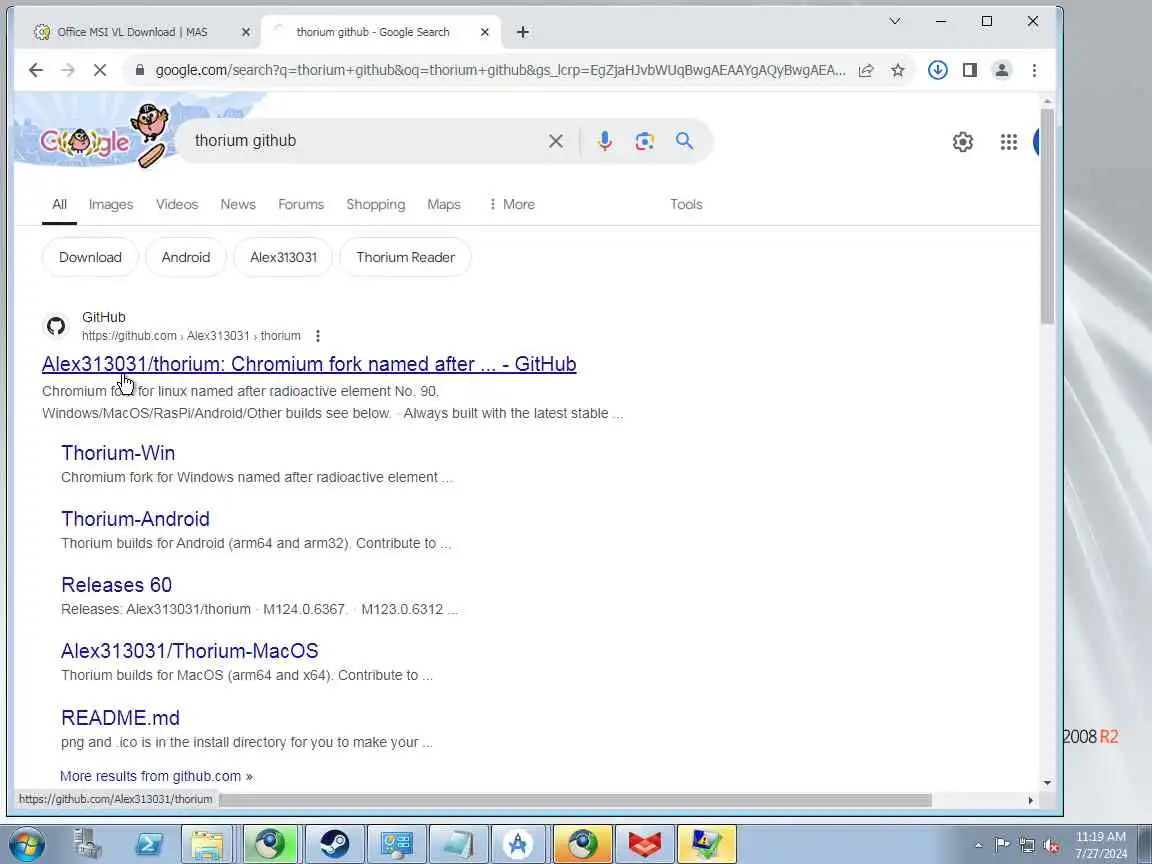1152x864 pixels.
Task: Click the vertical scrollbar thumb
Action: click(x=1047, y=216)
